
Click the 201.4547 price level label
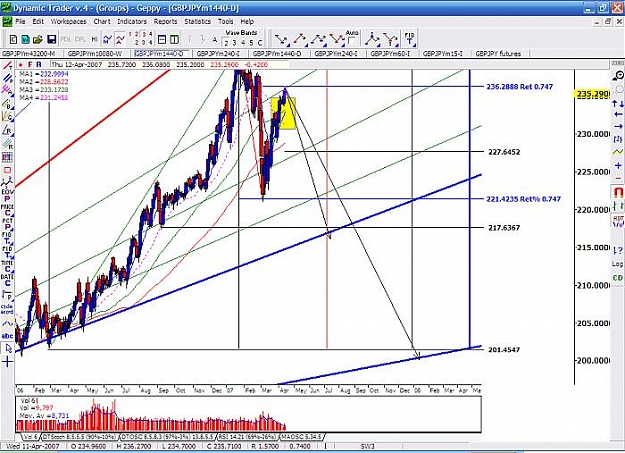coord(504,350)
